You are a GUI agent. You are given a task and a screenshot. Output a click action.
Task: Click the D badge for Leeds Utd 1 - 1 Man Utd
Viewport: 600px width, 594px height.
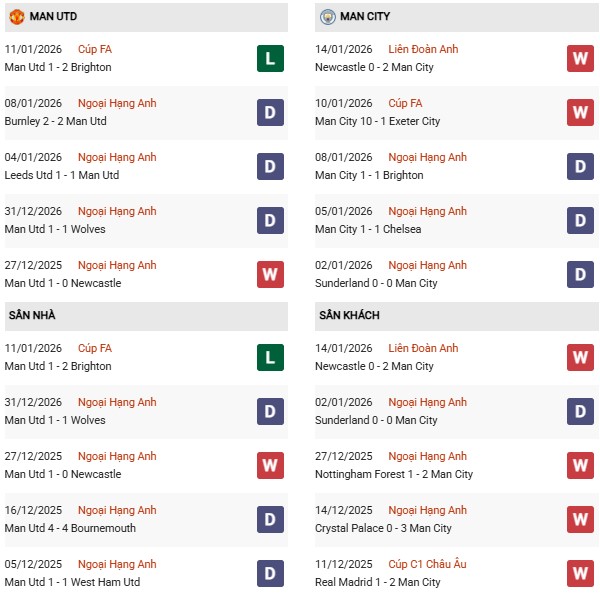click(x=269, y=167)
